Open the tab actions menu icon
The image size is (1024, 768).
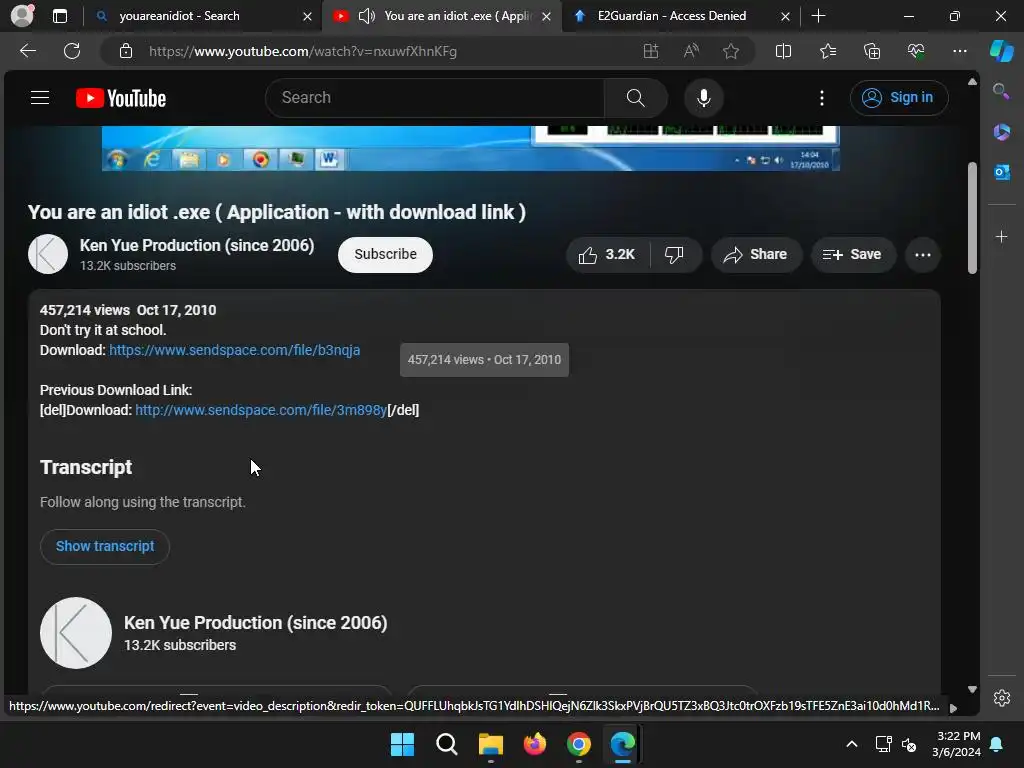coord(60,16)
